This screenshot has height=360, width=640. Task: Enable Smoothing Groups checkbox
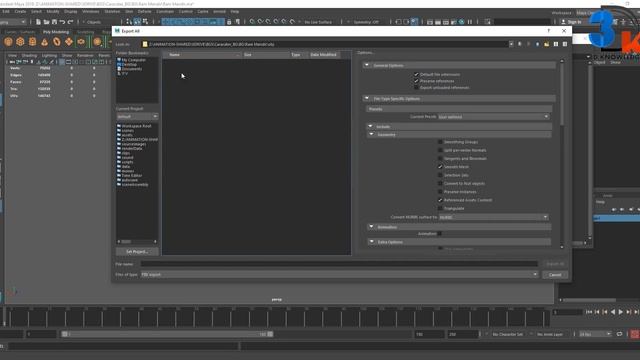click(440, 142)
